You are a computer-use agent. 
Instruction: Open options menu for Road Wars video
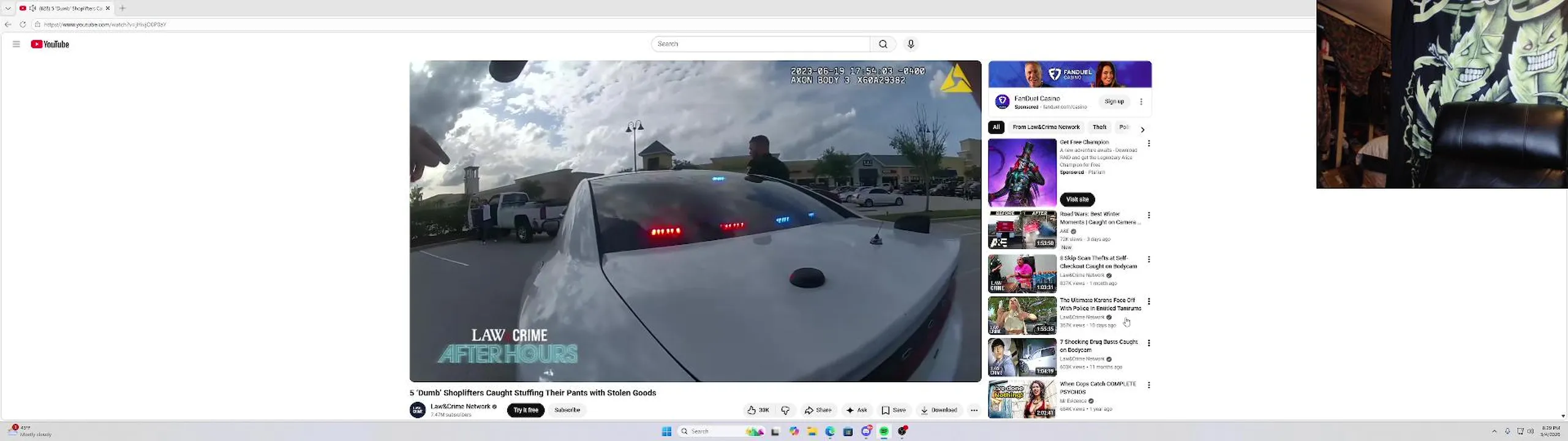tap(1149, 216)
